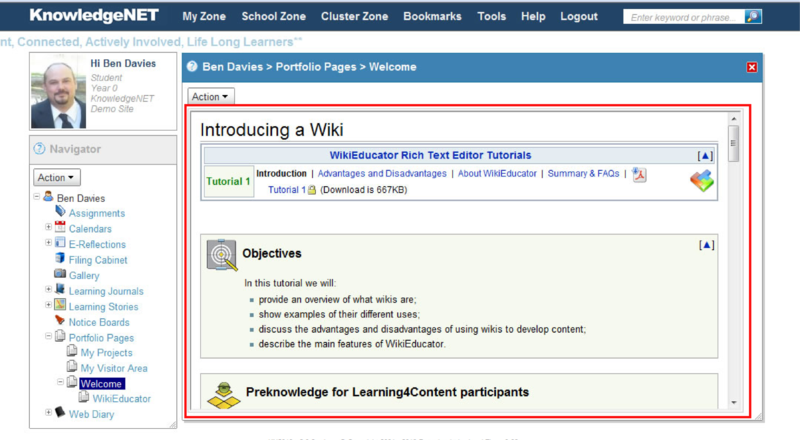Collapse the Welcome tree node
The image size is (800, 440).
point(60,382)
